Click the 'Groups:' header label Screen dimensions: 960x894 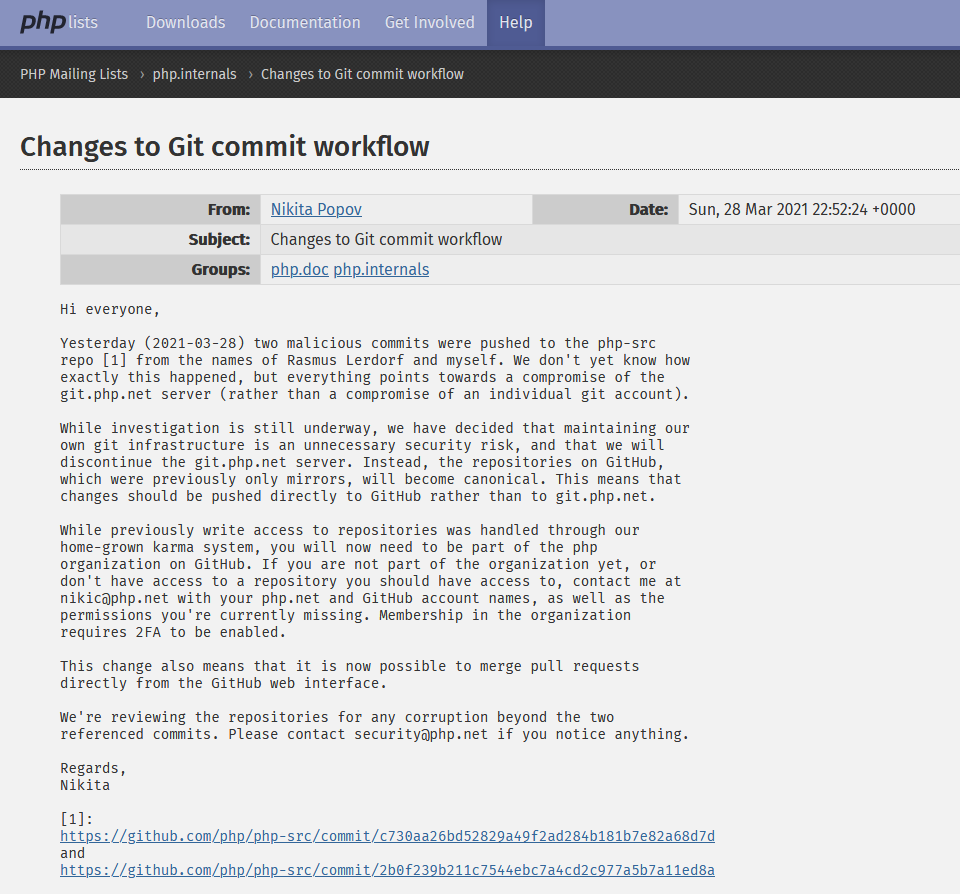[220, 269]
